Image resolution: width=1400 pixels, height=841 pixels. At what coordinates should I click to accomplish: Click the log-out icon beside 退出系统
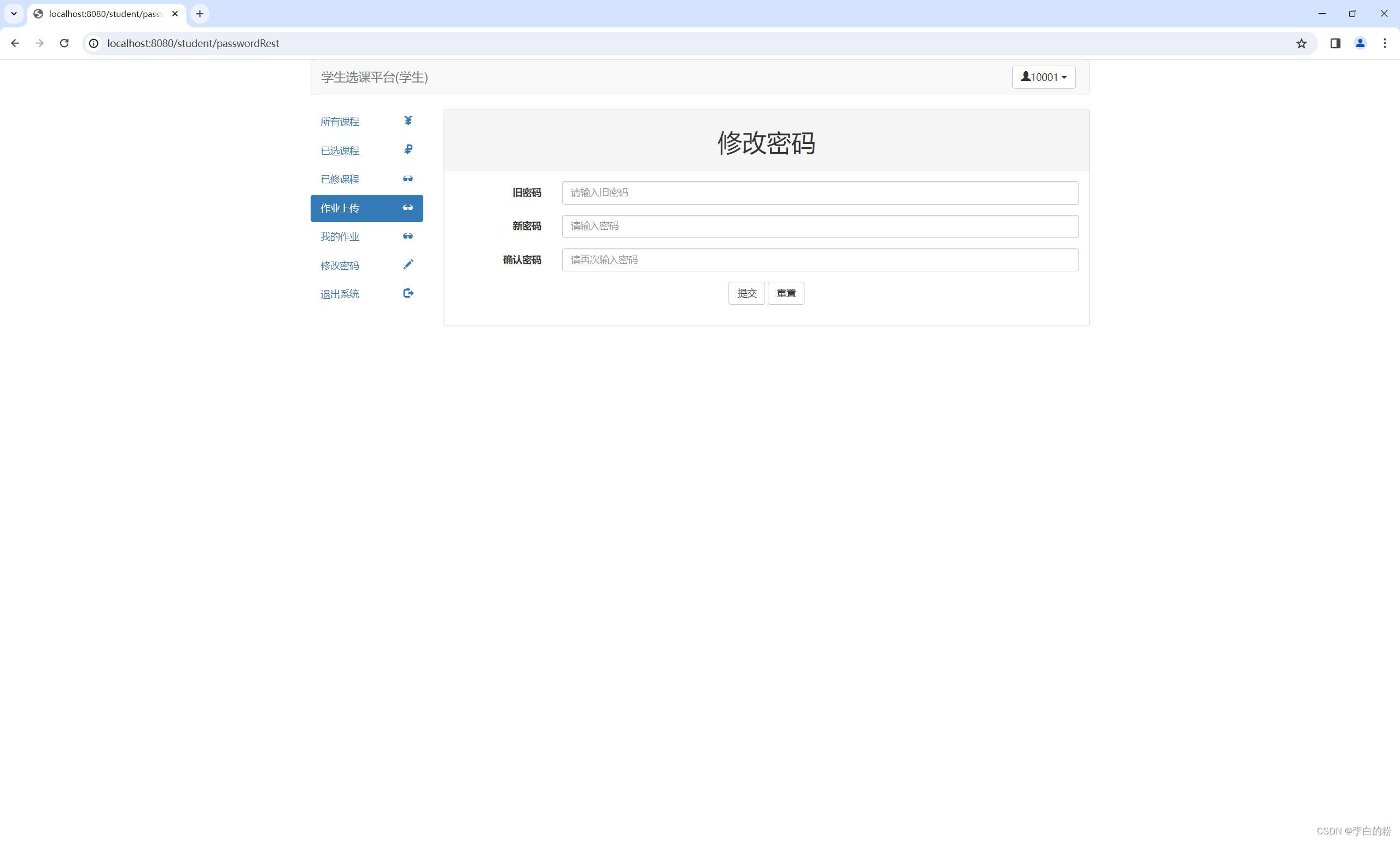pos(408,293)
